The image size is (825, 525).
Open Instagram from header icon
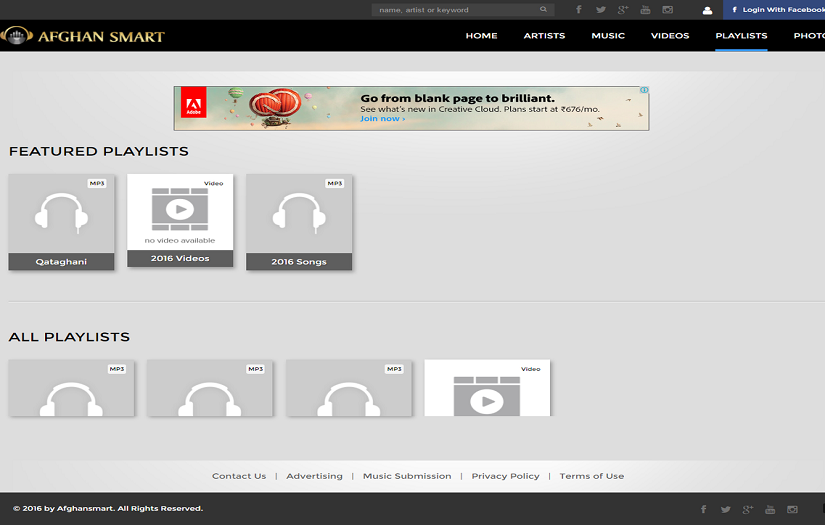click(x=668, y=9)
